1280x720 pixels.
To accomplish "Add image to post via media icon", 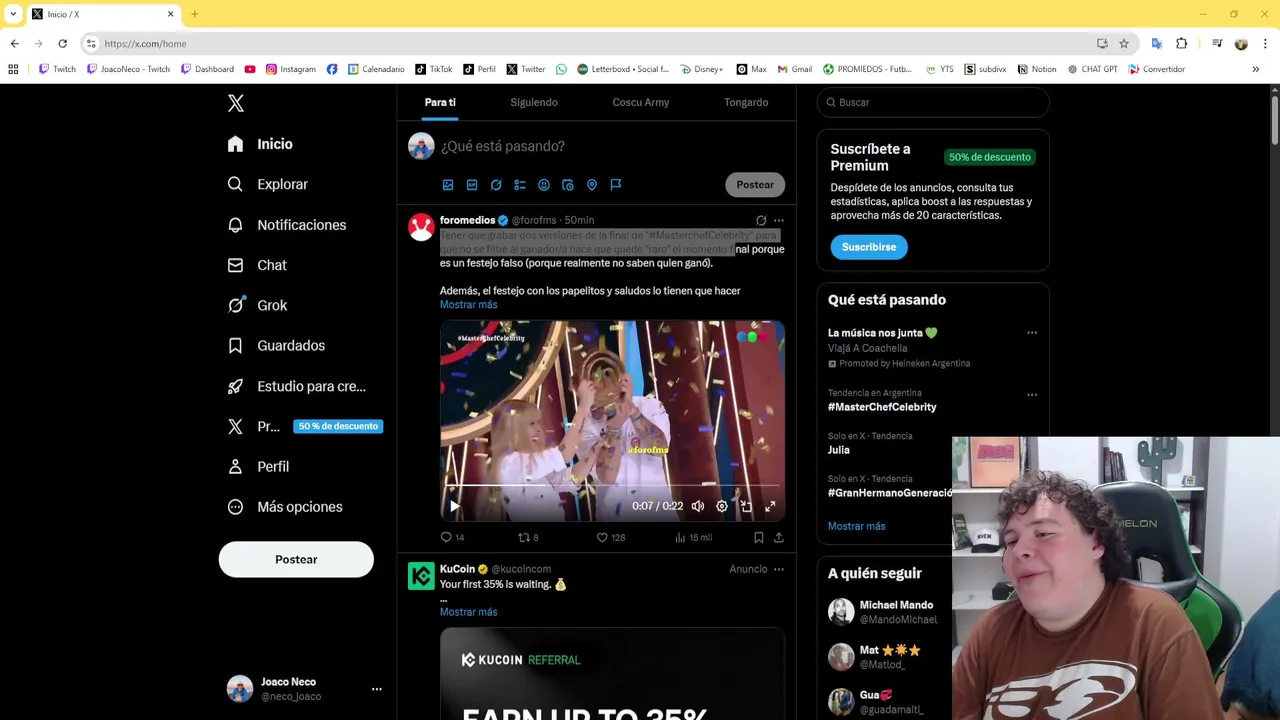I will coord(448,185).
